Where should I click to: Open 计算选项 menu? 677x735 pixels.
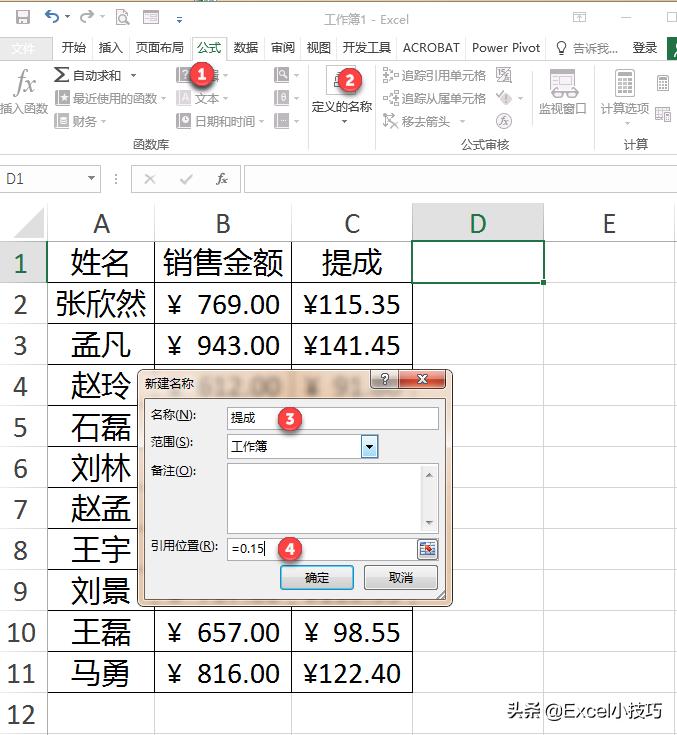[625, 98]
